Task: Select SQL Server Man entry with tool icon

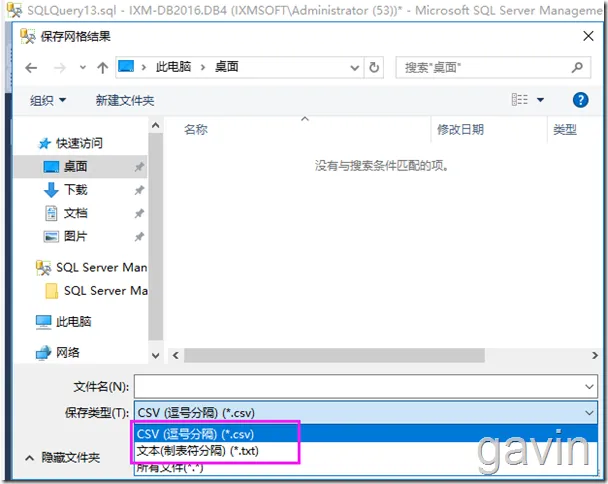Action: pos(92,267)
